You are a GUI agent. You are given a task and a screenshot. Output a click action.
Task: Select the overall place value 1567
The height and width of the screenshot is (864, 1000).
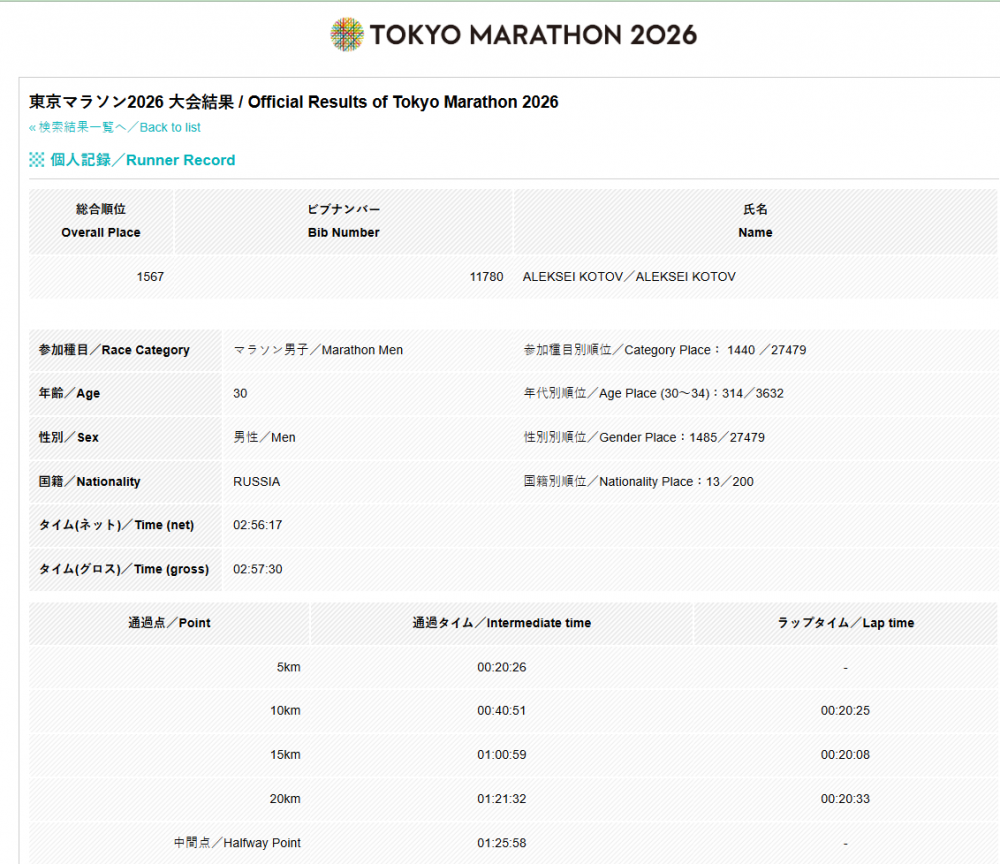point(150,277)
